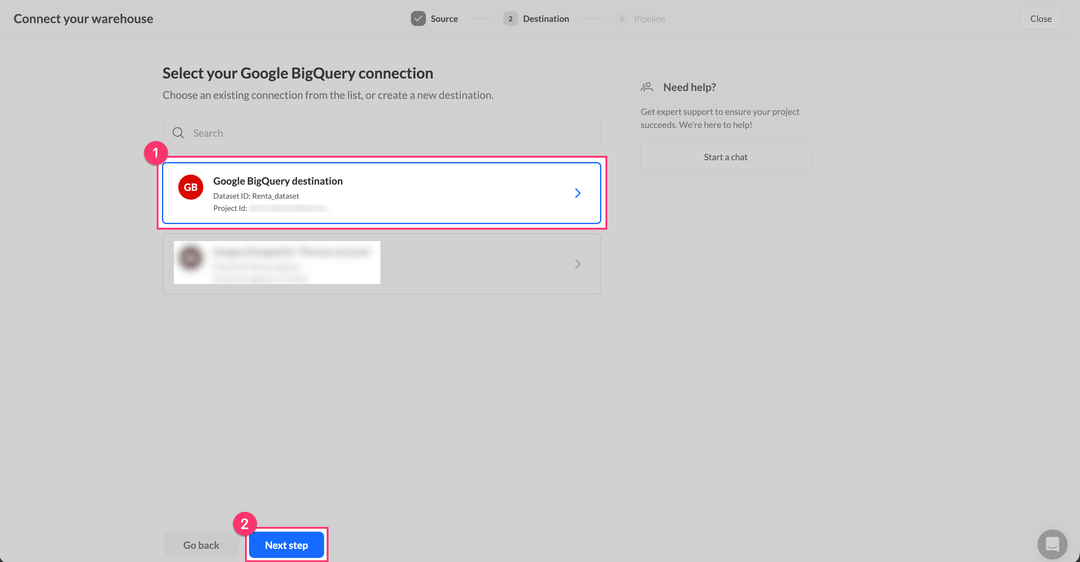Viewport: 1080px width, 562px height.
Task: Open chevron on the blurred connection
Action: coord(577,264)
